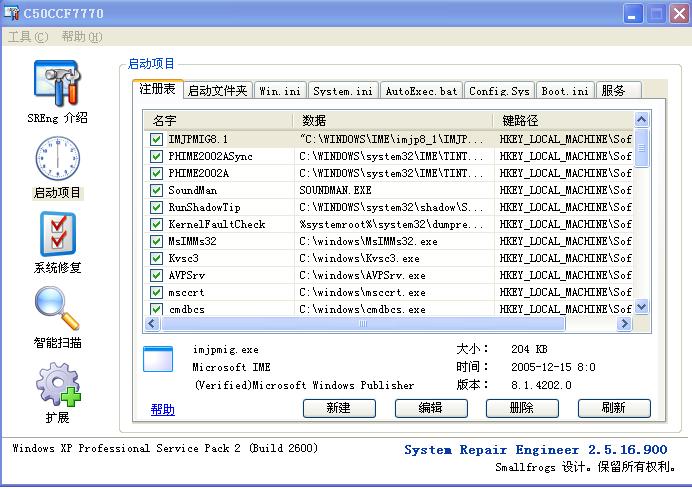Uncheck the Kvsc3 startup item
The width and height of the screenshot is (692, 489).
[156, 258]
